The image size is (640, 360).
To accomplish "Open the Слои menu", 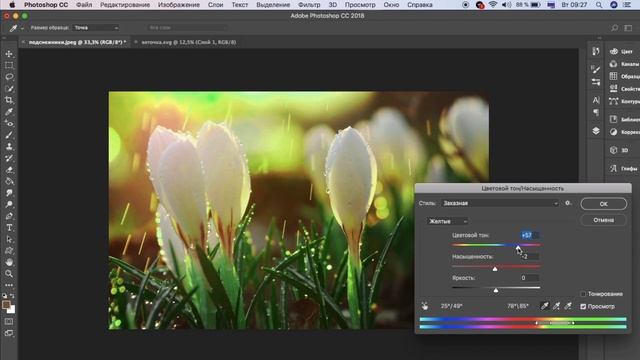I will pos(215,5).
